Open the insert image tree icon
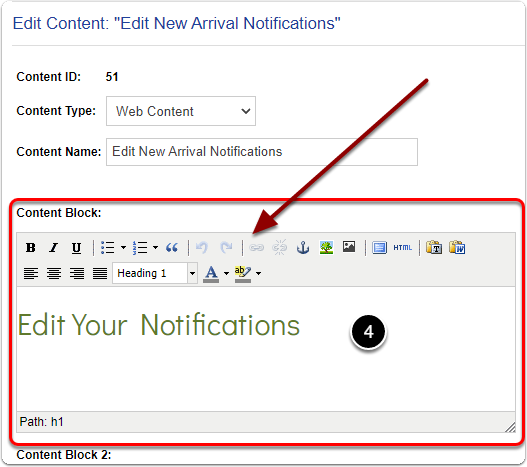Viewport: 527px width, 467px height. click(326, 248)
